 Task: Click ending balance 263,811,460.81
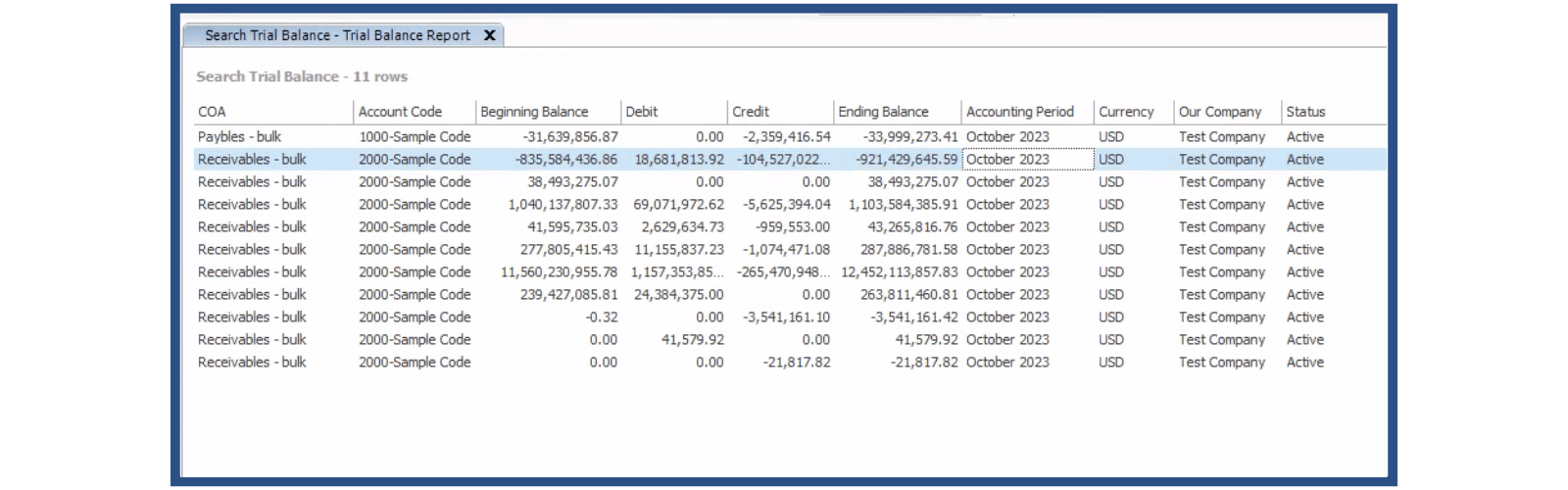(x=909, y=295)
